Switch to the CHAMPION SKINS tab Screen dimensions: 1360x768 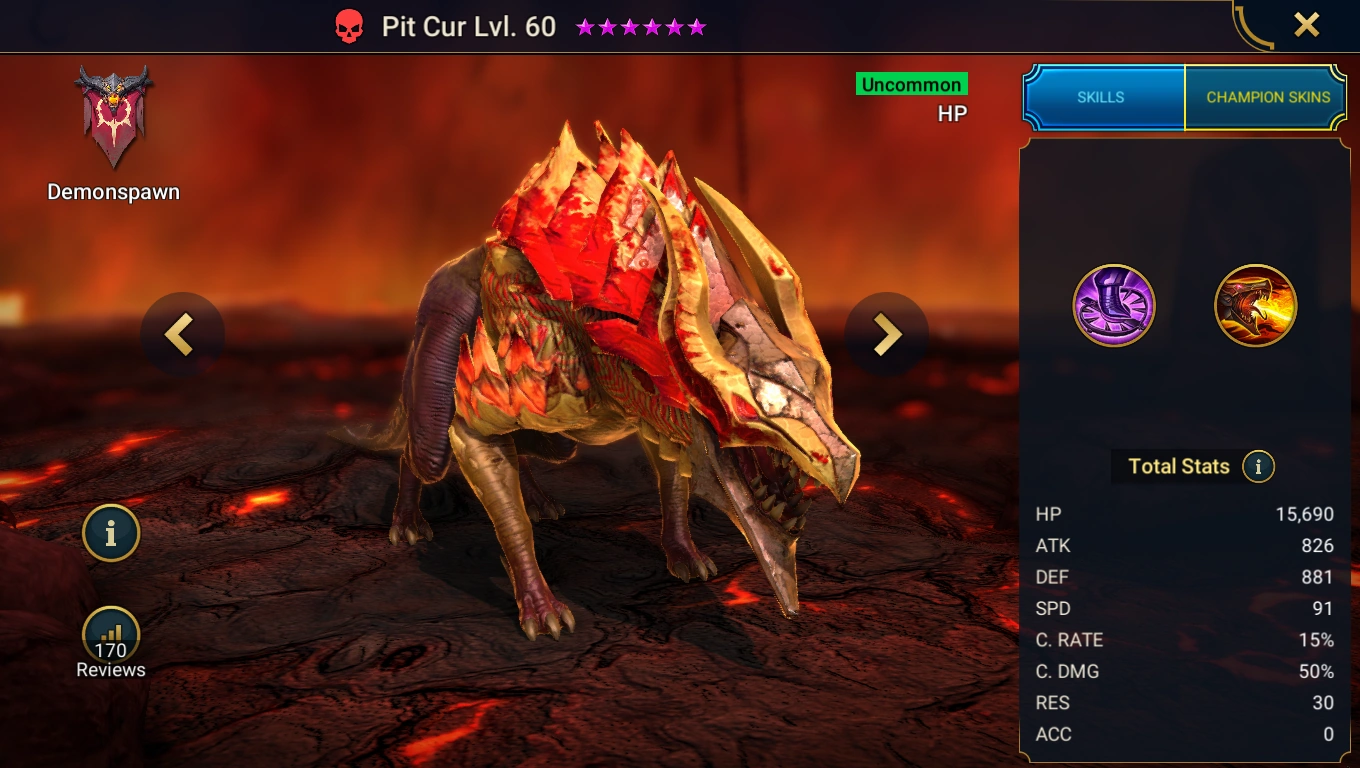tap(1267, 97)
